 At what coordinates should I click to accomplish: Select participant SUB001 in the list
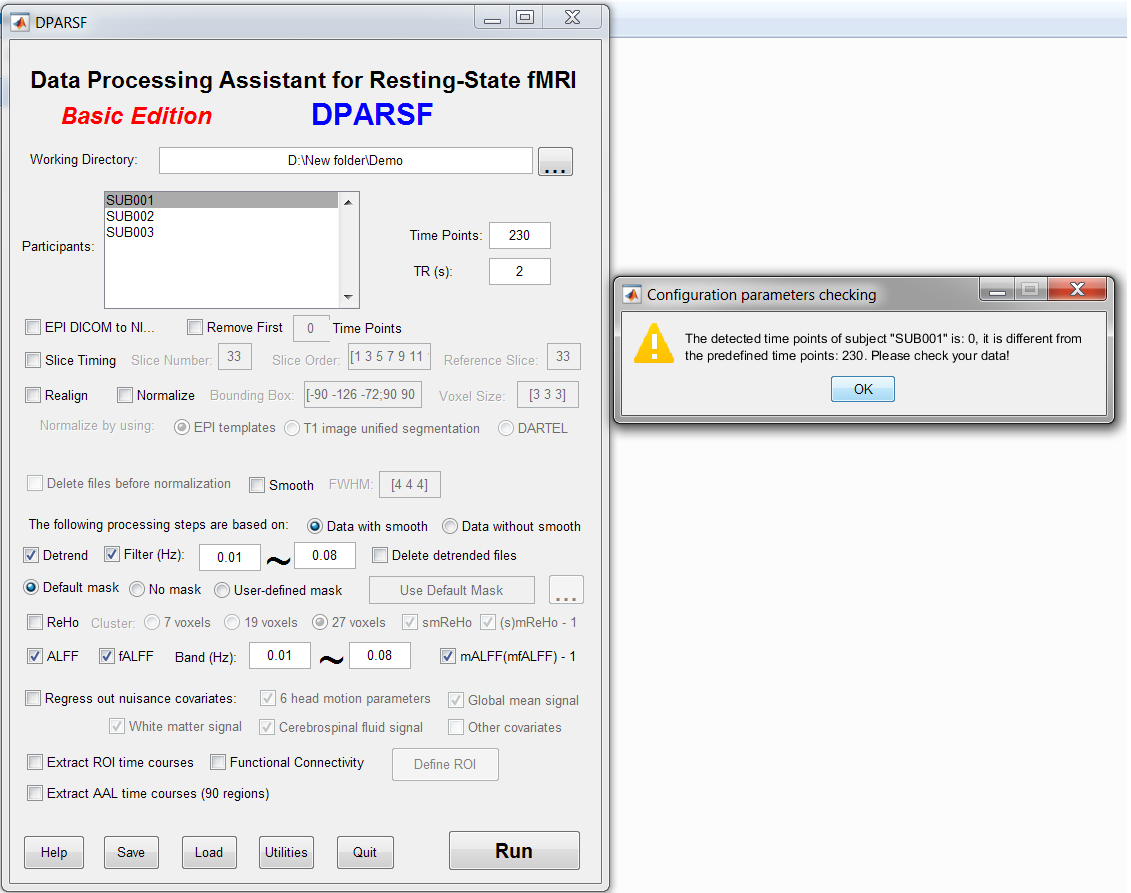point(221,200)
